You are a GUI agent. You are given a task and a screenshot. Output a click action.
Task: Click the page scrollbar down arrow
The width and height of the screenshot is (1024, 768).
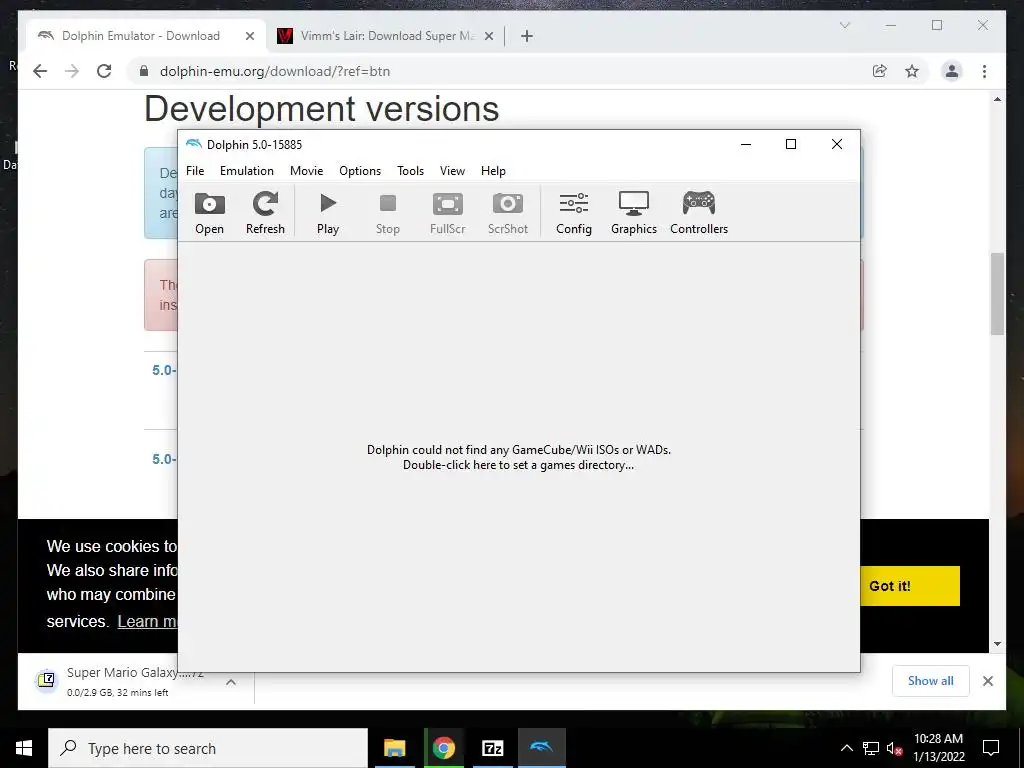(997, 644)
